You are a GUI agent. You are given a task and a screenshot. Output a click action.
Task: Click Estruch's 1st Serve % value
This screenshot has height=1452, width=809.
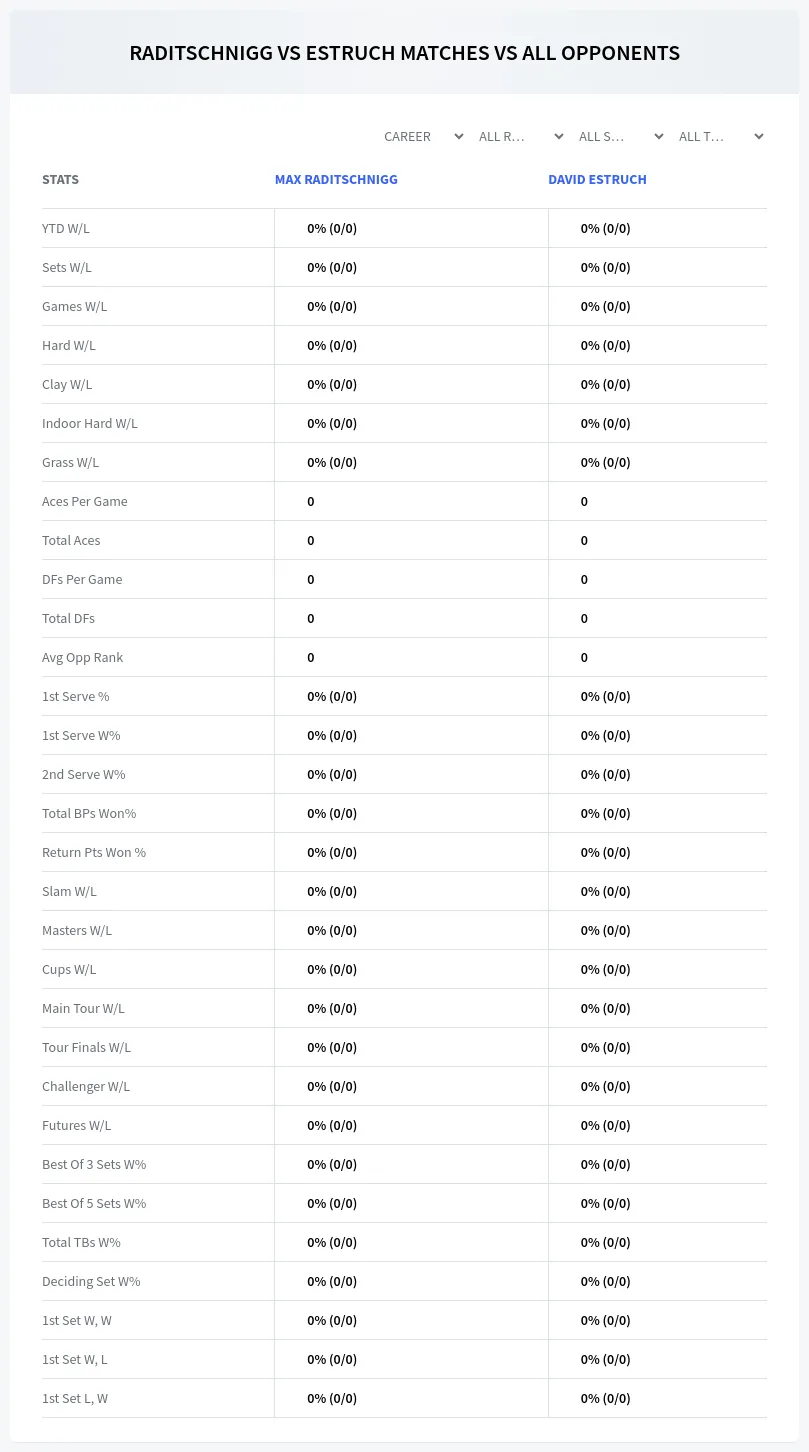pos(606,696)
